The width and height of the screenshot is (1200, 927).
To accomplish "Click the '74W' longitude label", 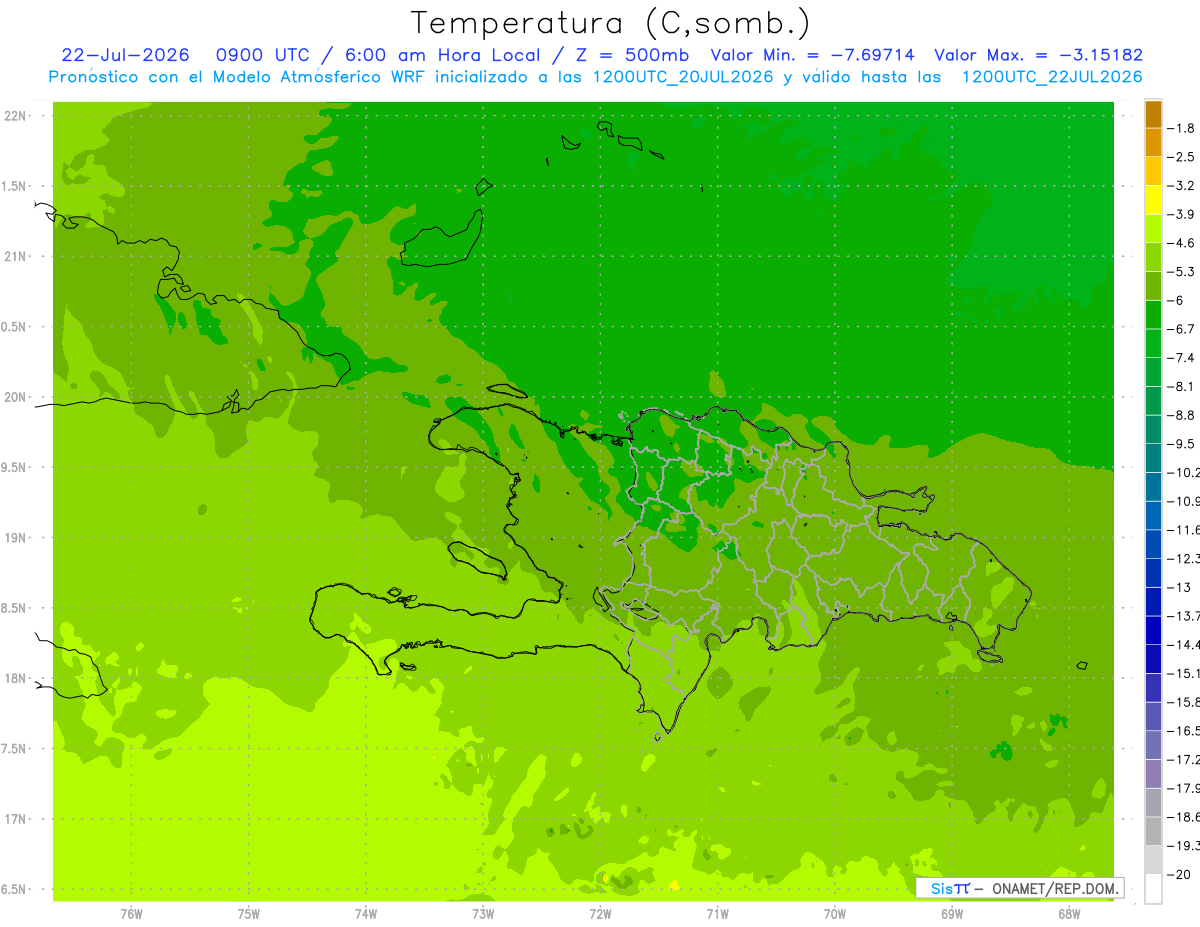I will coord(366,914).
